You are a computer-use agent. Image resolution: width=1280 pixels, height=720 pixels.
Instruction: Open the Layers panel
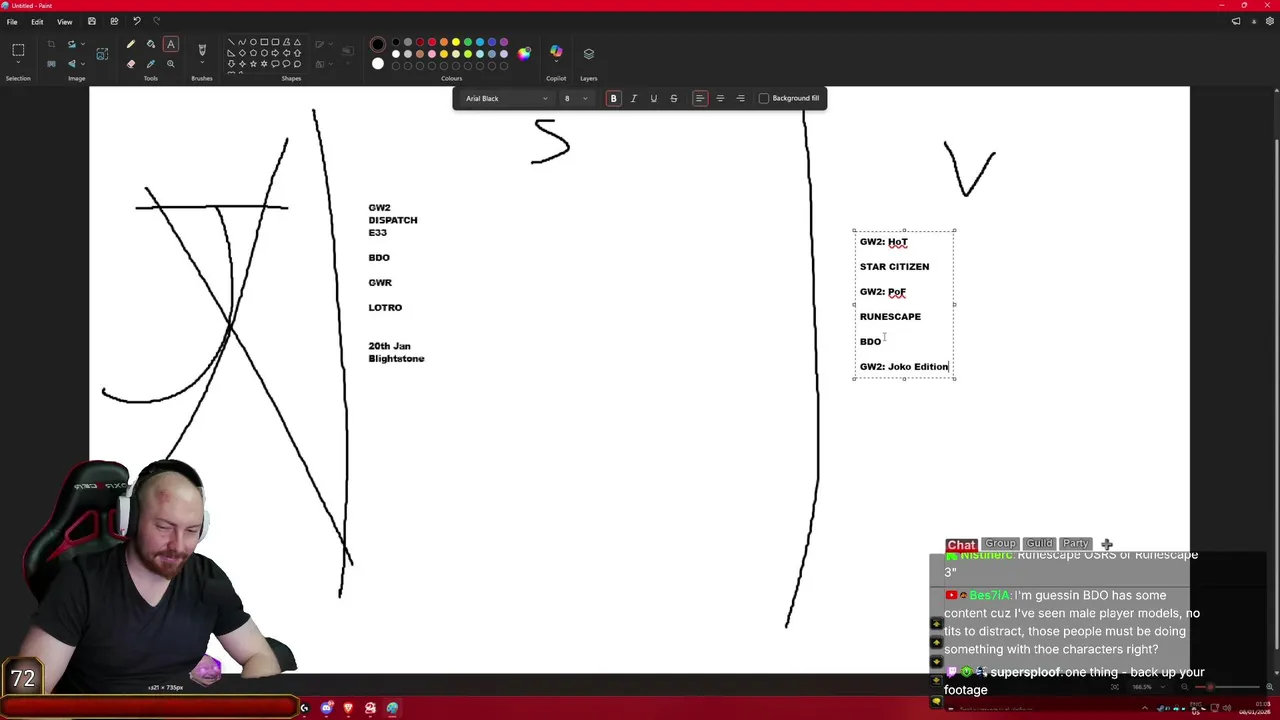click(589, 53)
